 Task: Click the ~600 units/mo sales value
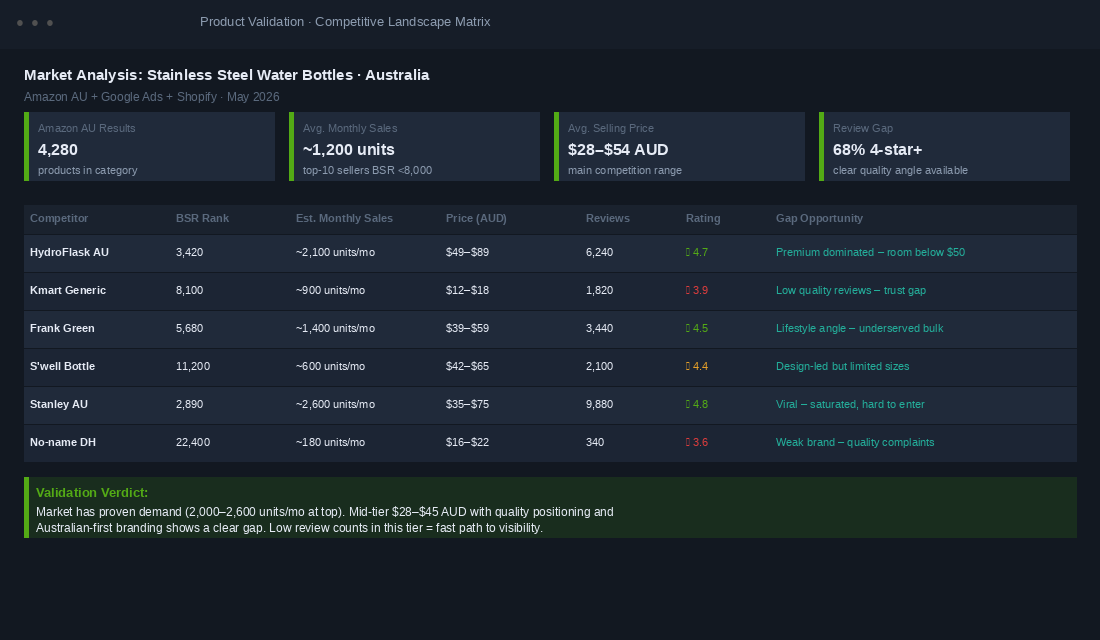point(330,366)
